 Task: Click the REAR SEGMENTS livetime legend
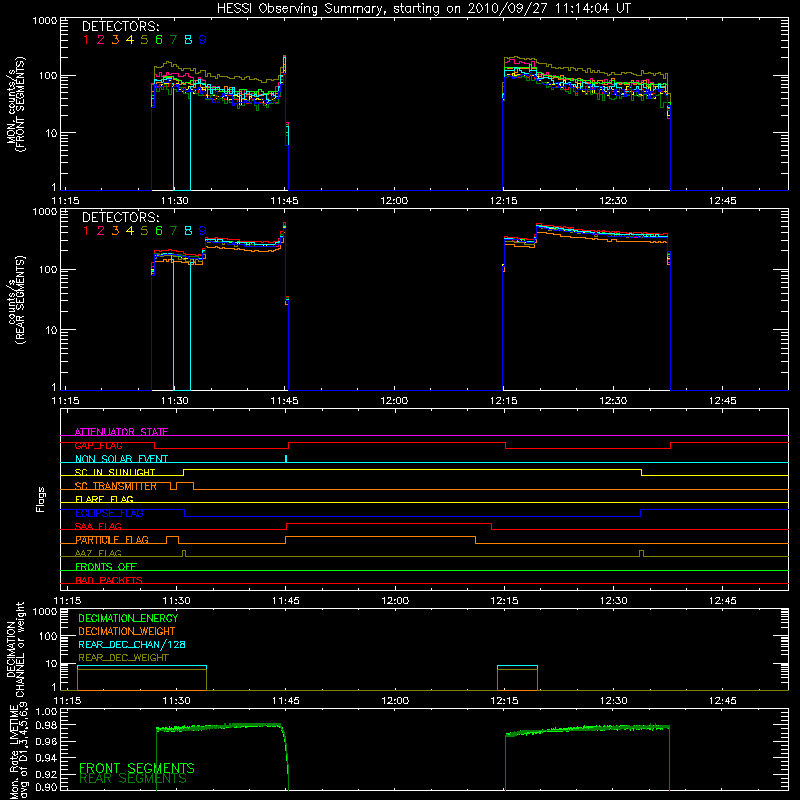[133, 779]
